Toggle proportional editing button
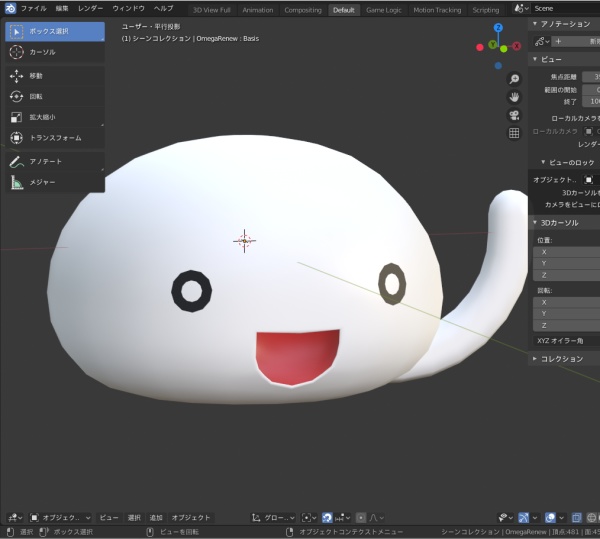 pos(361,518)
